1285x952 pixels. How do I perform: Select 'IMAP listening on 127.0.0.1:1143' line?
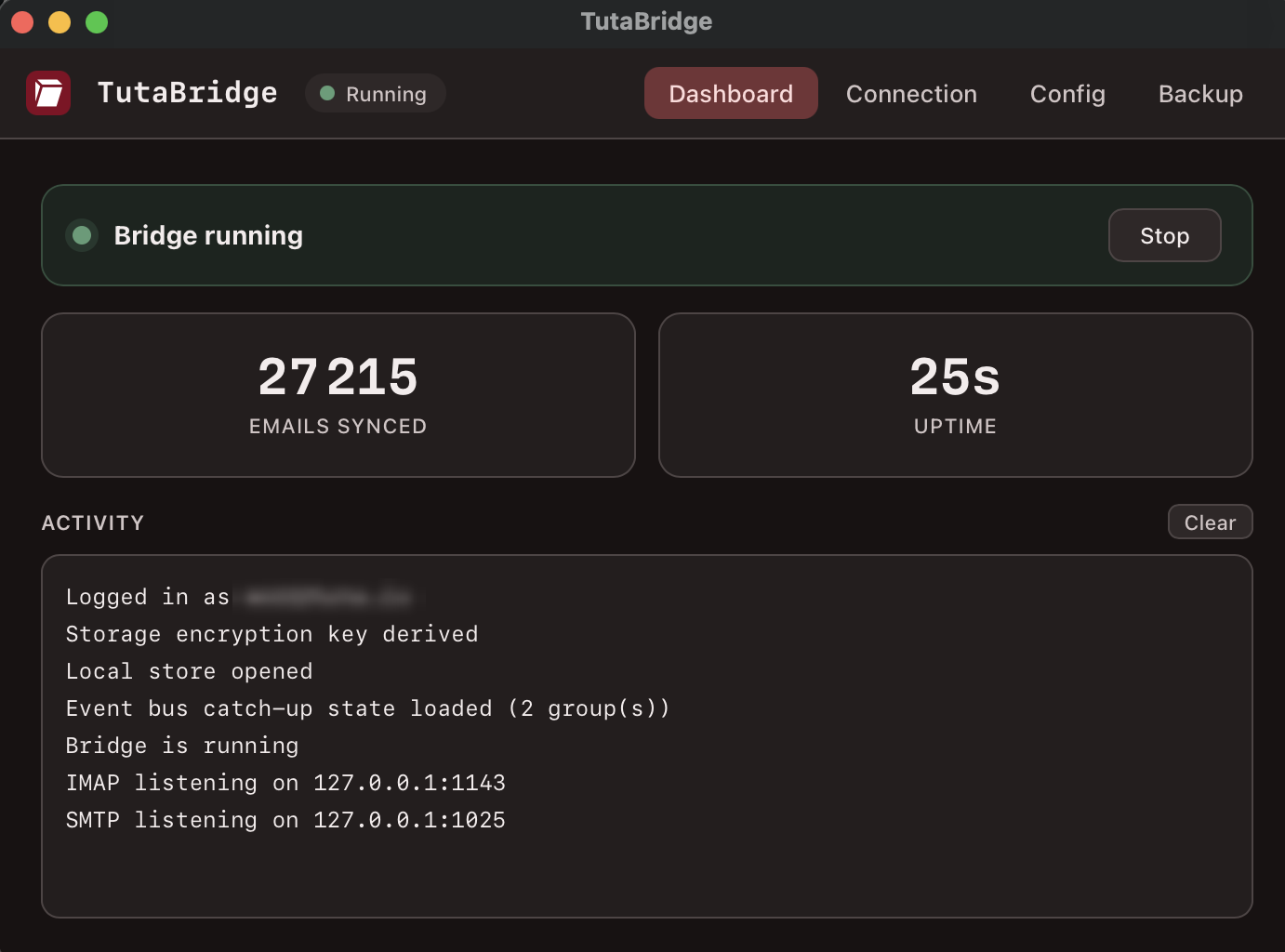tap(285, 783)
